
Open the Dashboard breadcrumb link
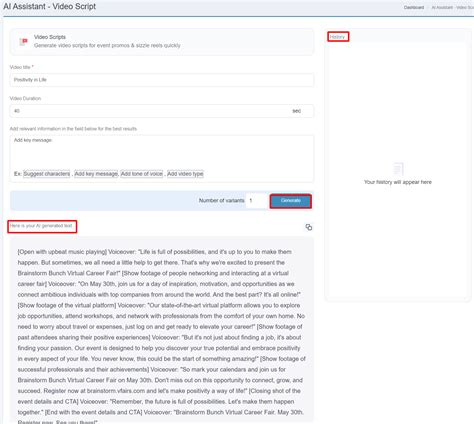tap(414, 7)
